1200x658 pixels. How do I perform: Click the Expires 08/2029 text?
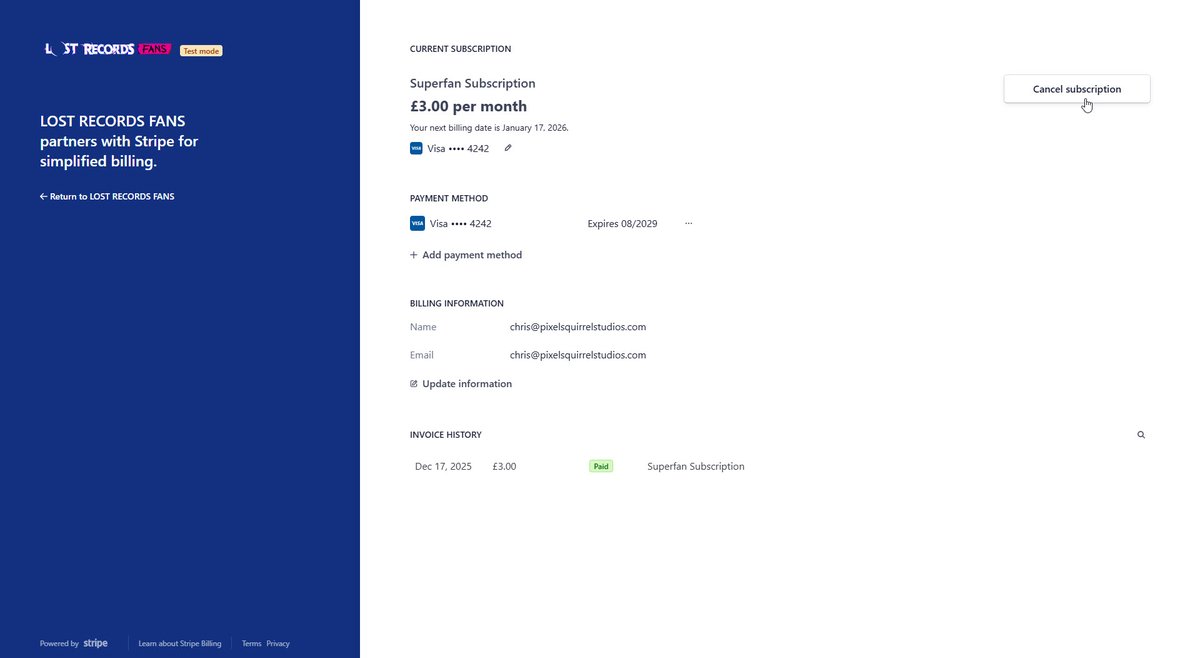[622, 224]
